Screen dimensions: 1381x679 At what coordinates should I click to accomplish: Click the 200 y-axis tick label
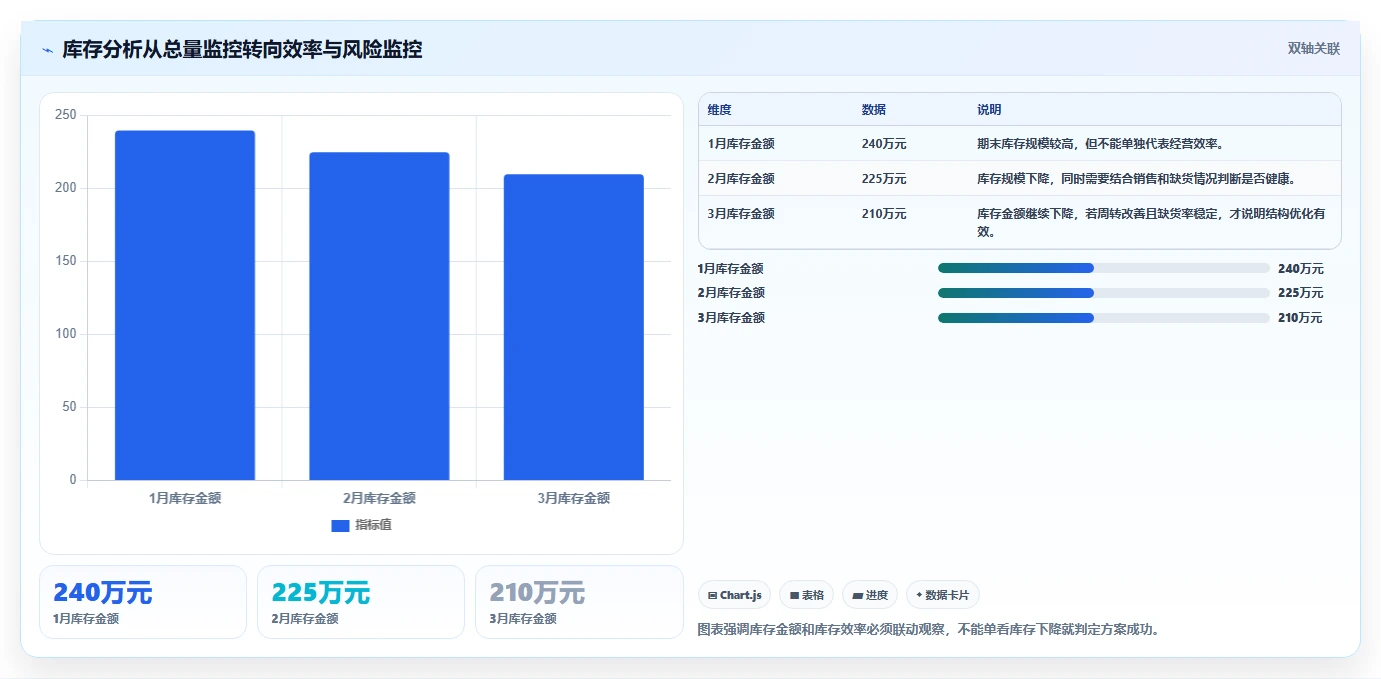66,188
